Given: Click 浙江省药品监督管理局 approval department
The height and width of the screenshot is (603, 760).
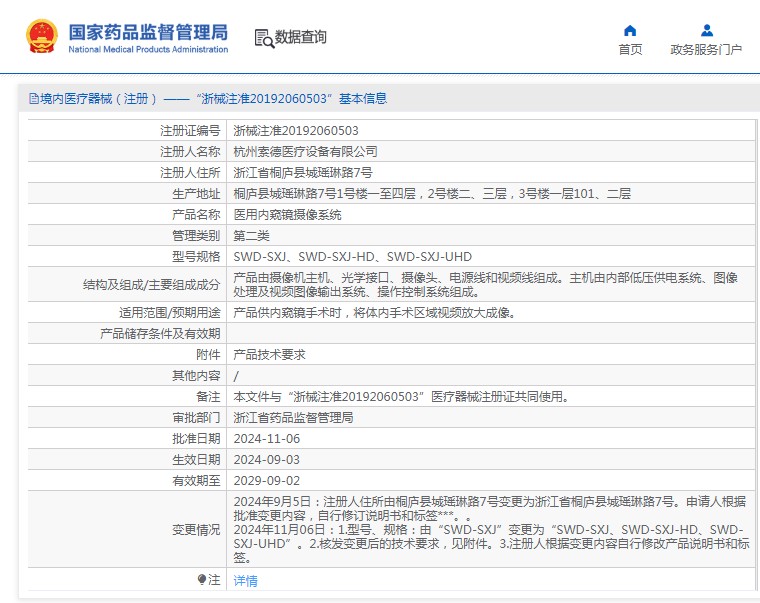Looking at the screenshot, I should (293, 417).
